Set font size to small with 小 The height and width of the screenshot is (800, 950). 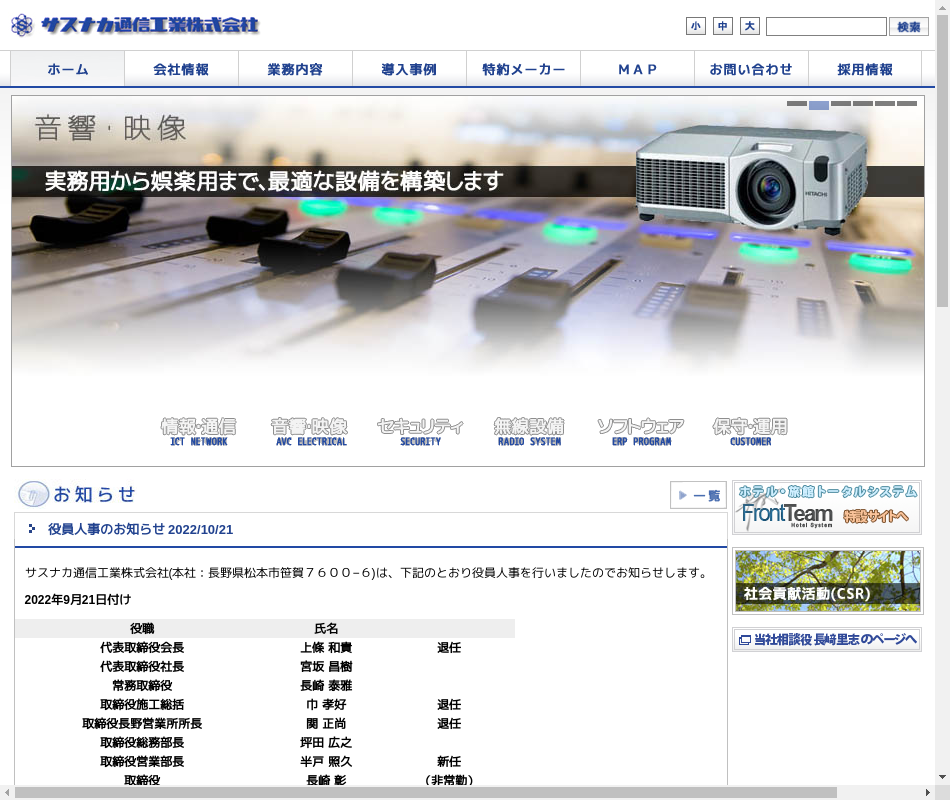[696, 26]
